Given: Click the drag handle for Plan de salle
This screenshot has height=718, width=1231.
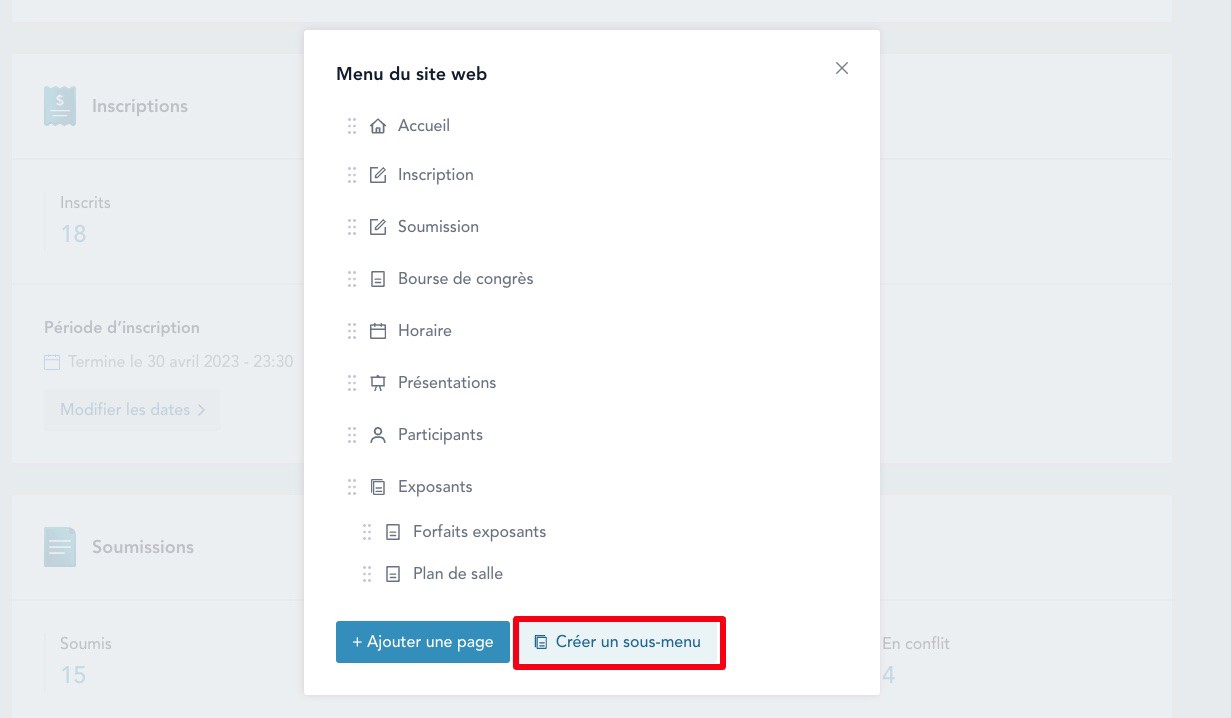Looking at the screenshot, I should coord(367,574).
